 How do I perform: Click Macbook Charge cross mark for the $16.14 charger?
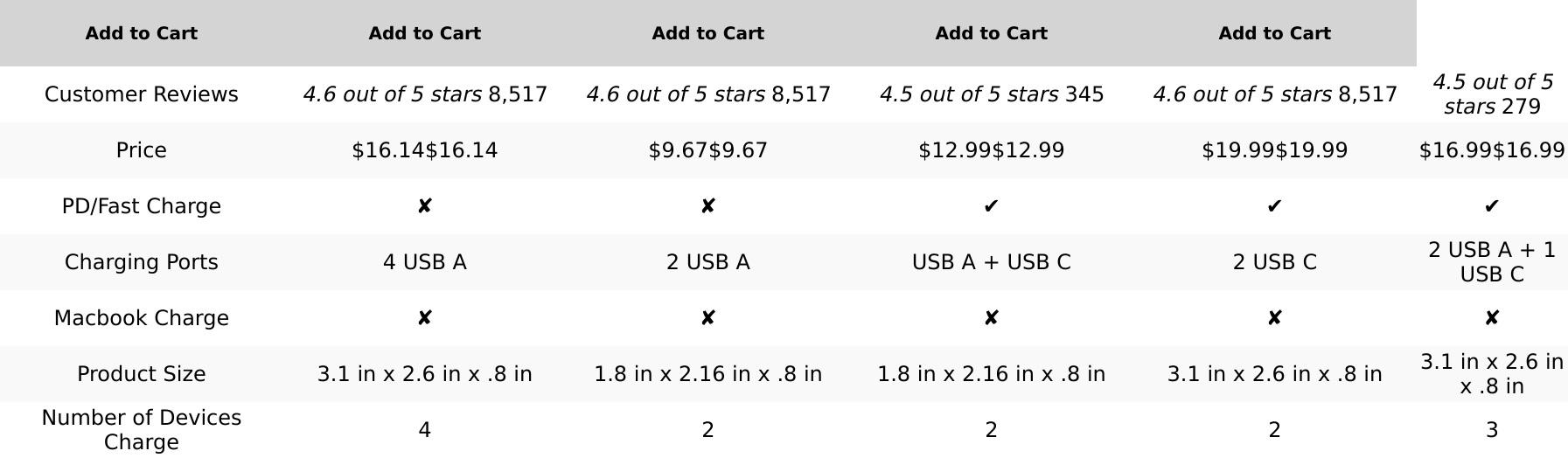click(424, 318)
